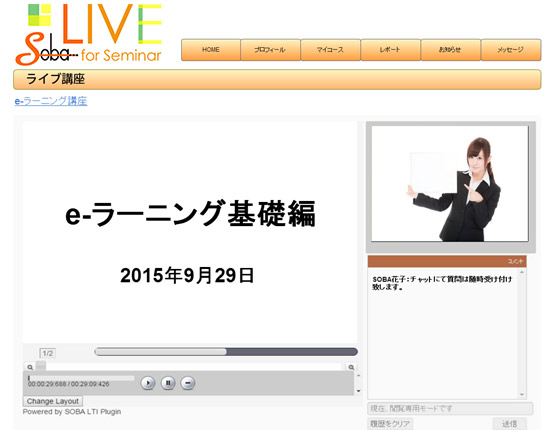Viewport: 554px width, 430px height.
Task: Click the slide progress bar
Action: coord(226,352)
